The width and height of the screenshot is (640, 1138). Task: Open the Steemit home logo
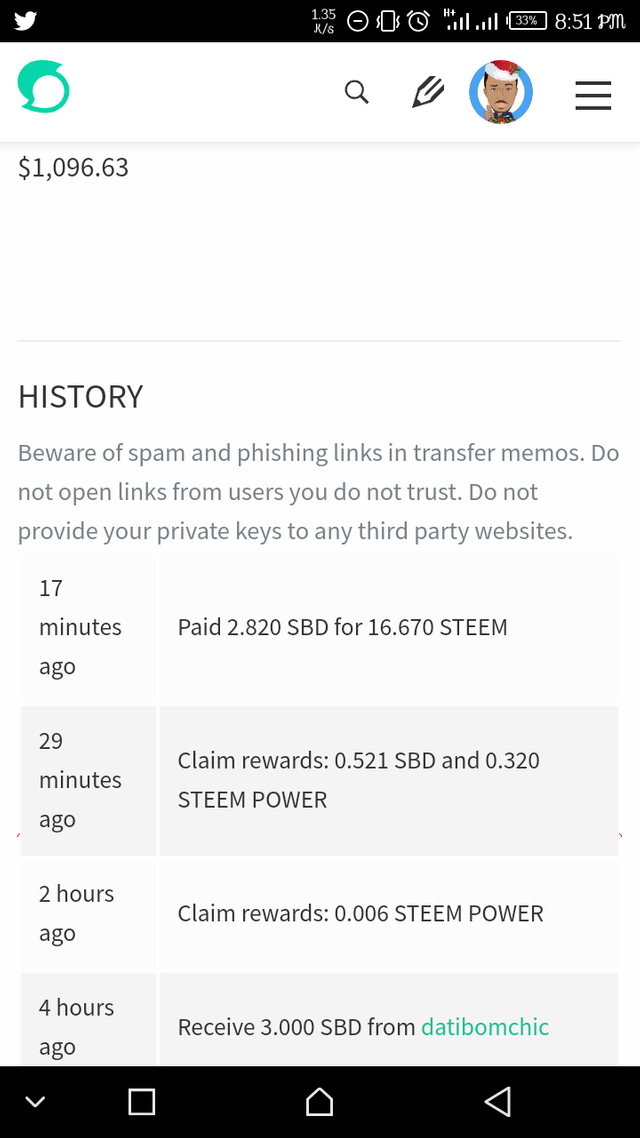tap(44, 87)
